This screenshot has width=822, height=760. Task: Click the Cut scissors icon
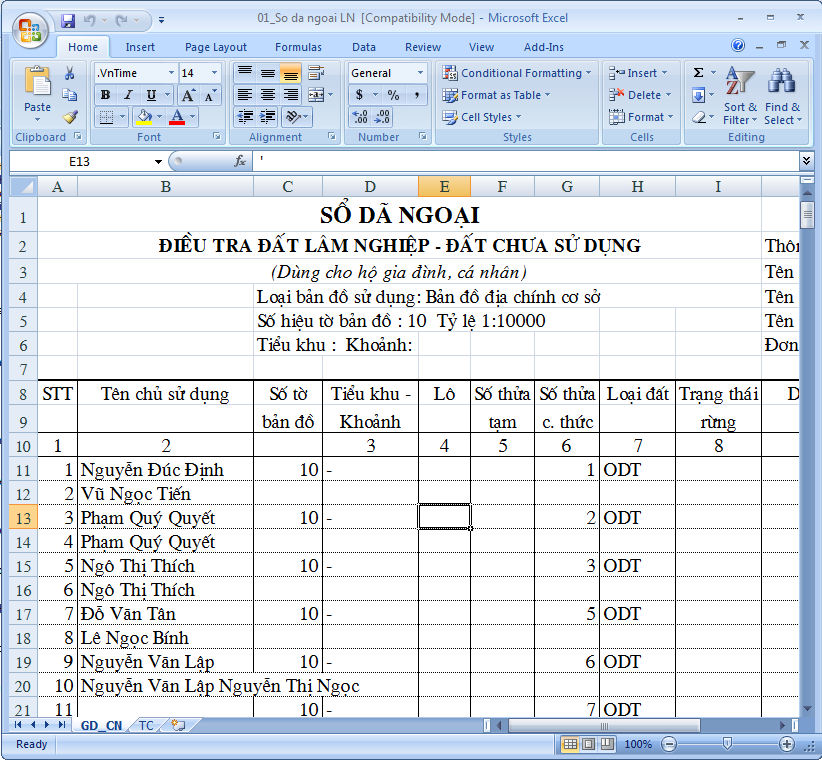(70, 73)
